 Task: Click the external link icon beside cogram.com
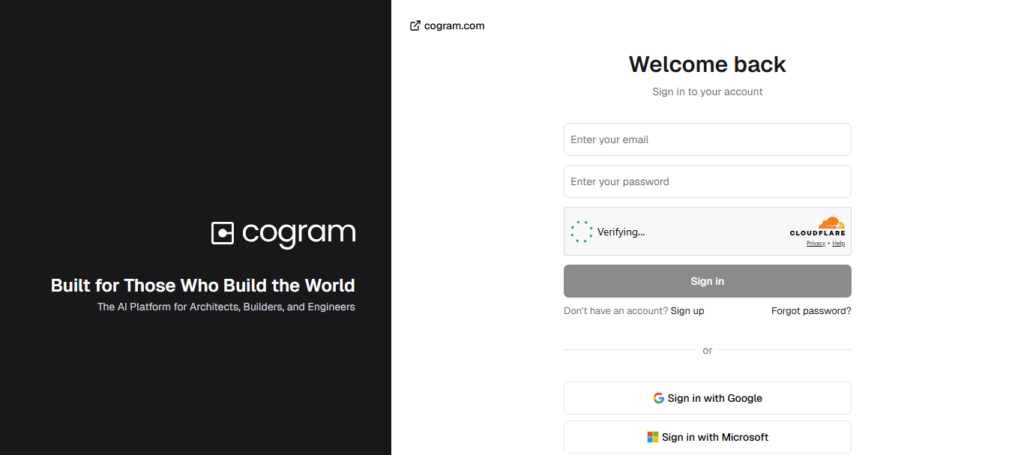tap(415, 26)
